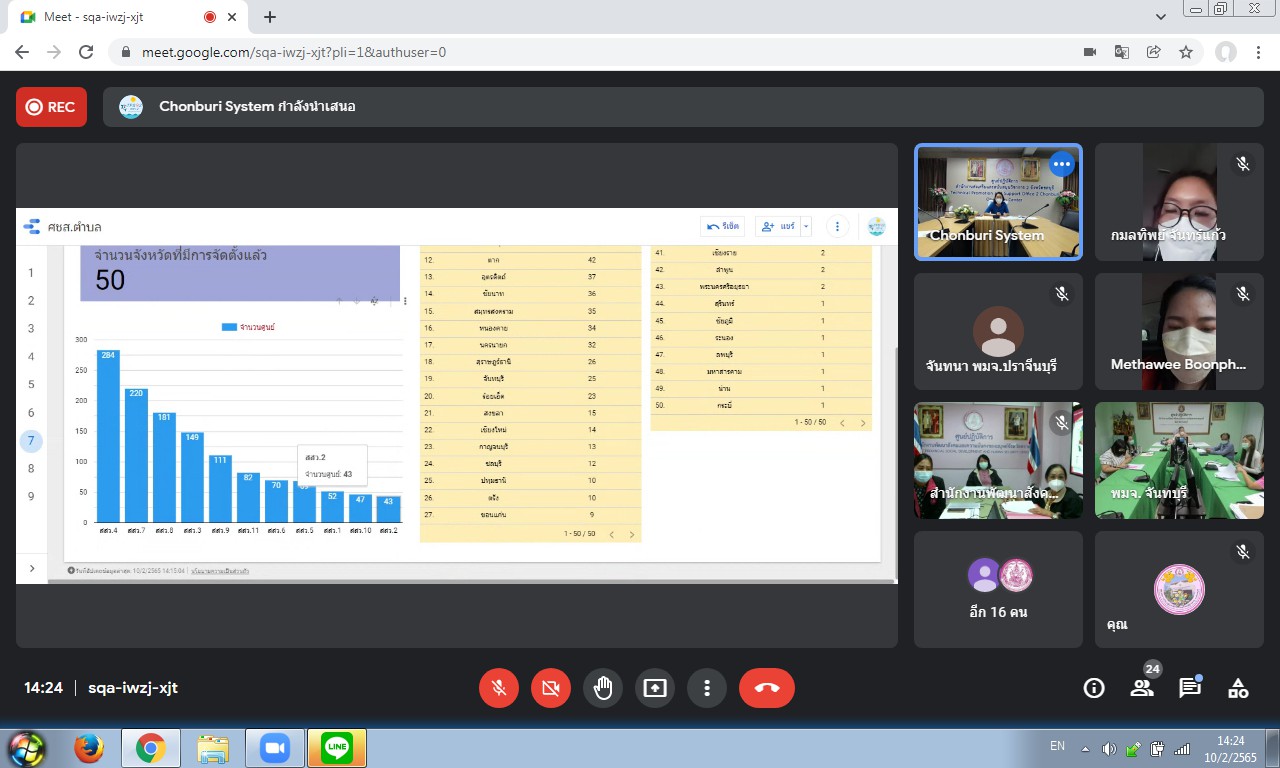Click the red hang up call button
The height and width of the screenshot is (768, 1280).
tap(766, 688)
